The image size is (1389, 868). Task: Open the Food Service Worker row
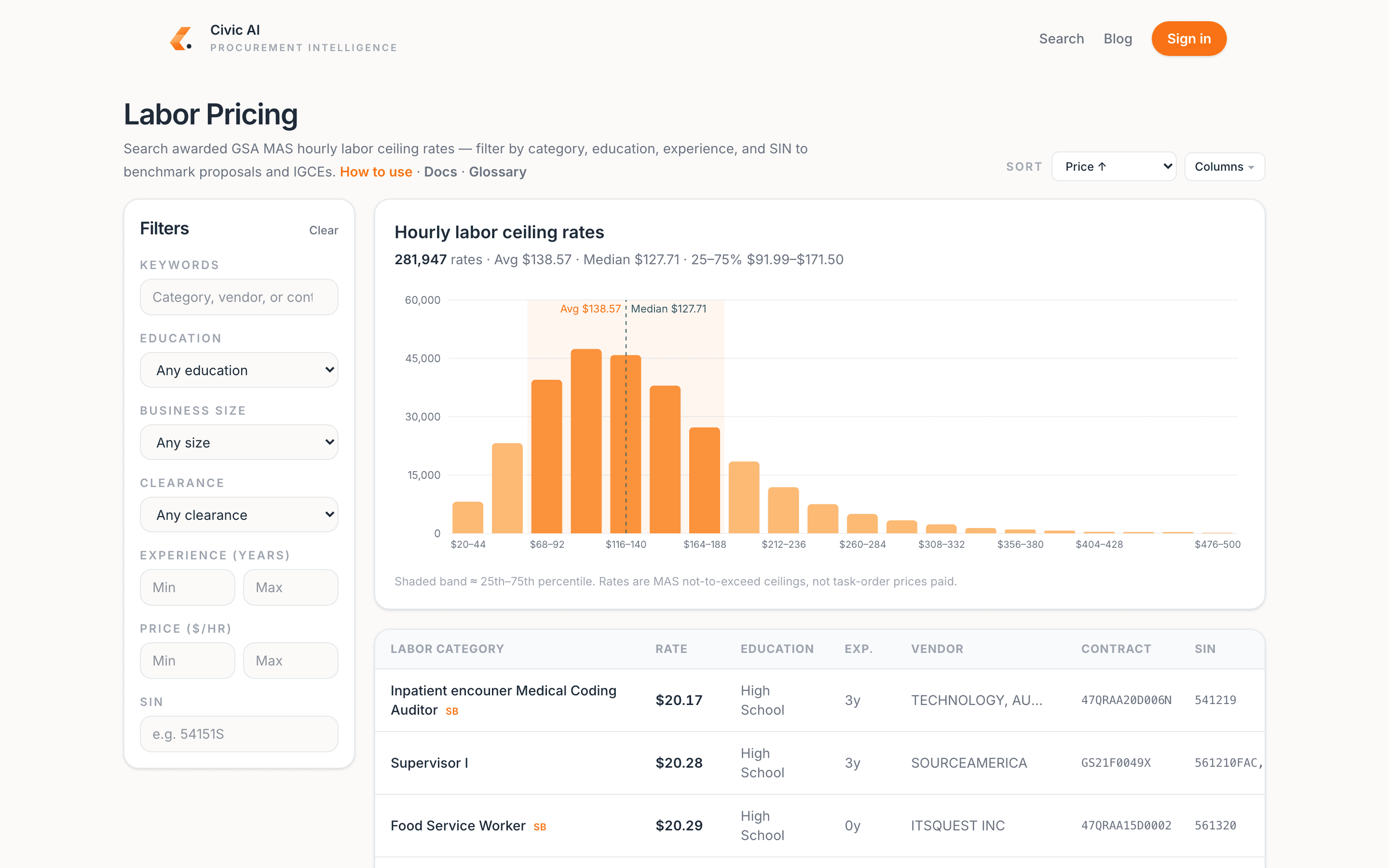[819, 826]
